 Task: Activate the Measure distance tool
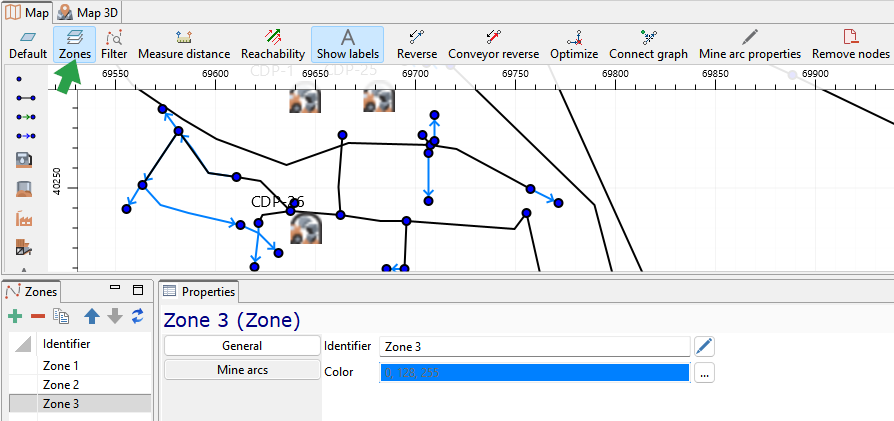(x=184, y=44)
